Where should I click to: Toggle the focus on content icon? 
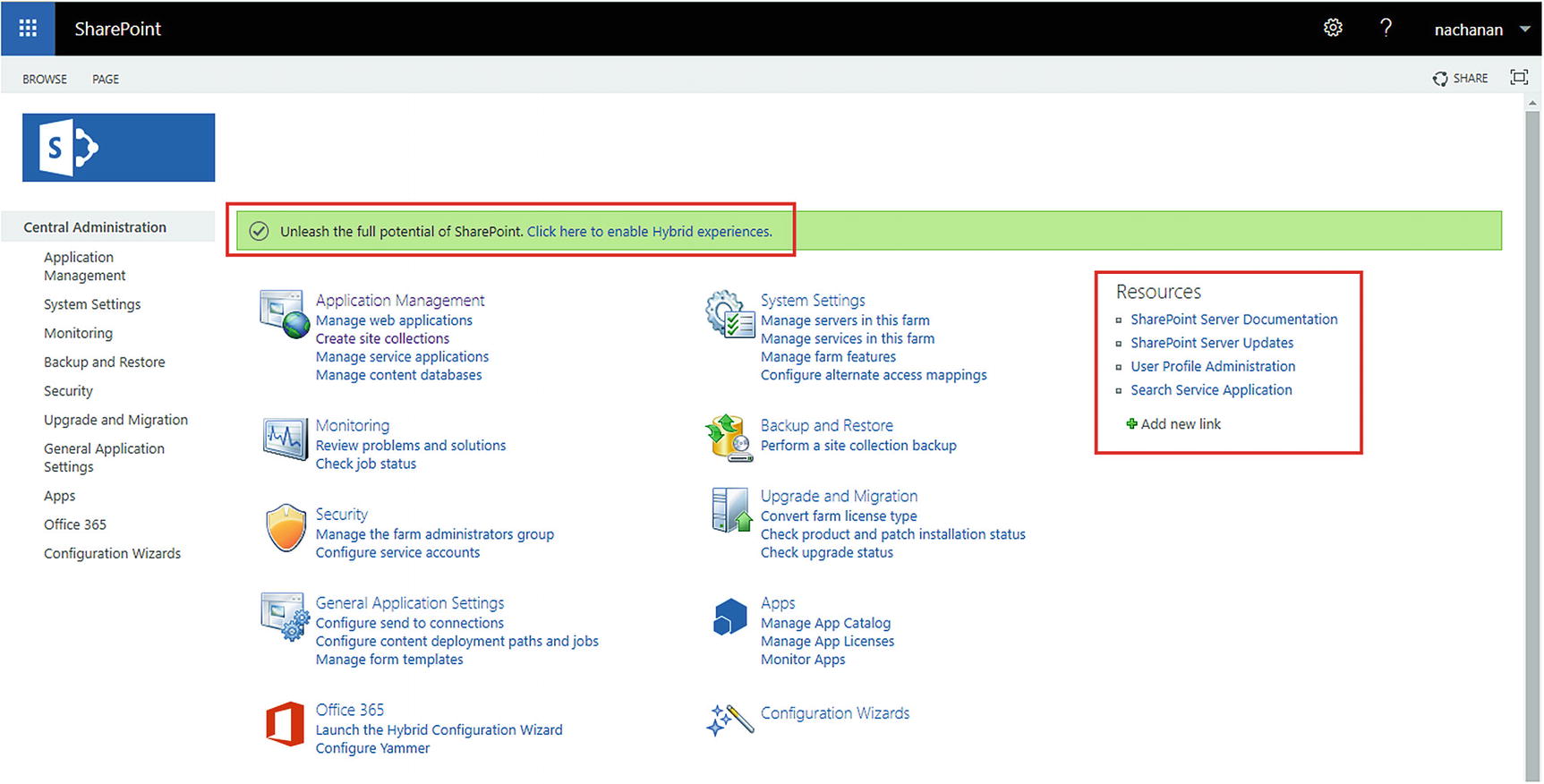click(1519, 78)
